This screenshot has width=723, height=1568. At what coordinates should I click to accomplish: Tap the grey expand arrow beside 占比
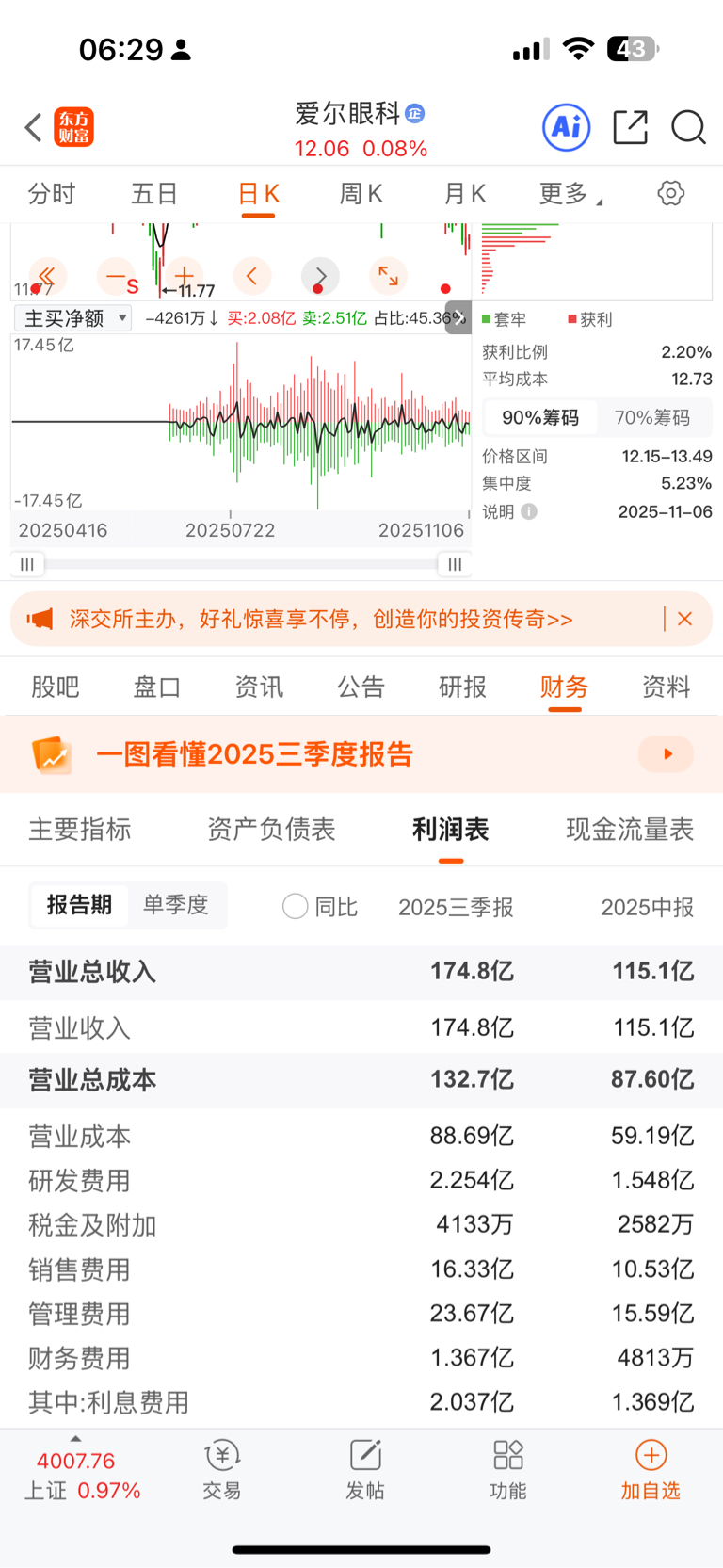pyautogui.click(x=458, y=318)
